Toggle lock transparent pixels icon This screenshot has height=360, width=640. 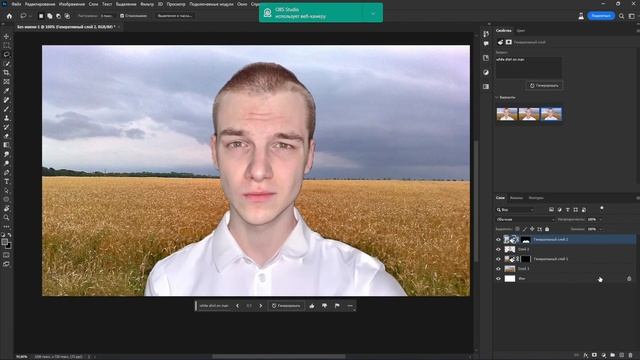517,229
